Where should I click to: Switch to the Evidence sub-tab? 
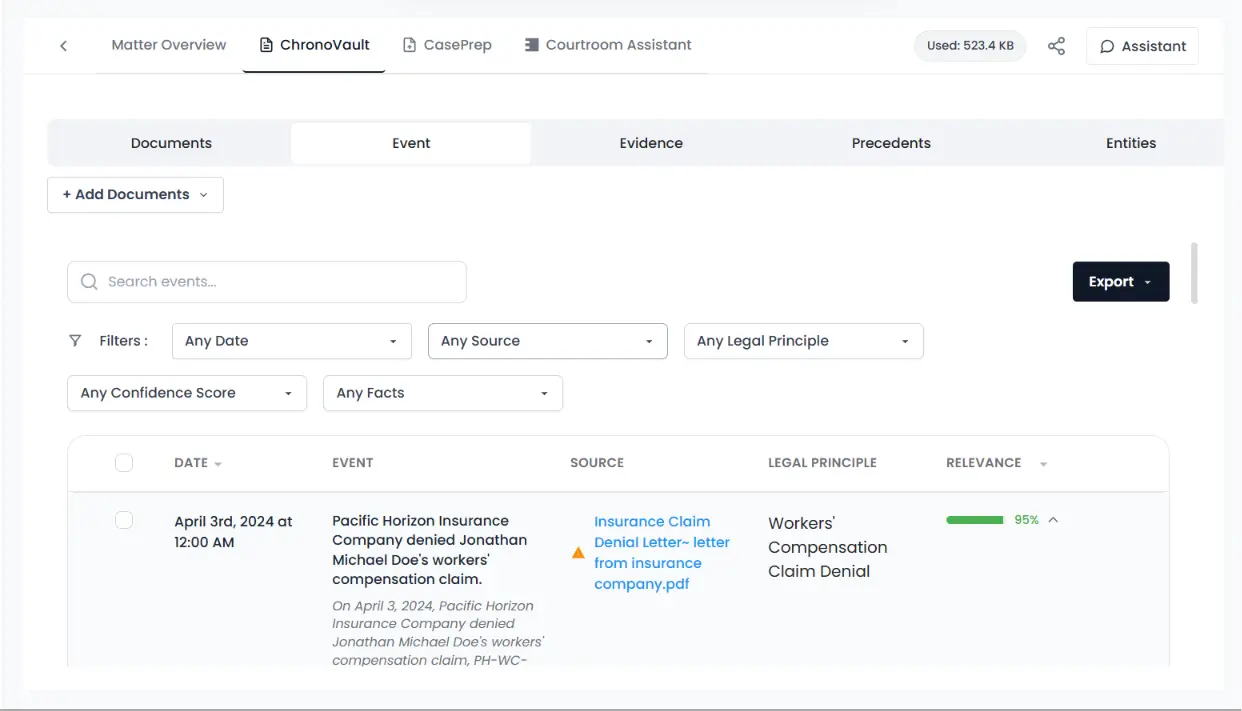[651, 143]
